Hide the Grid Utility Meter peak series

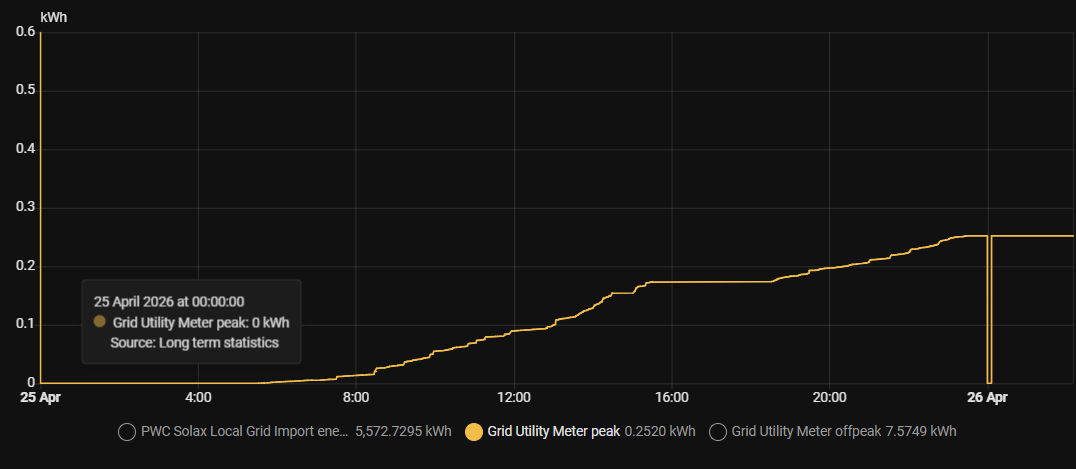point(473,432)
